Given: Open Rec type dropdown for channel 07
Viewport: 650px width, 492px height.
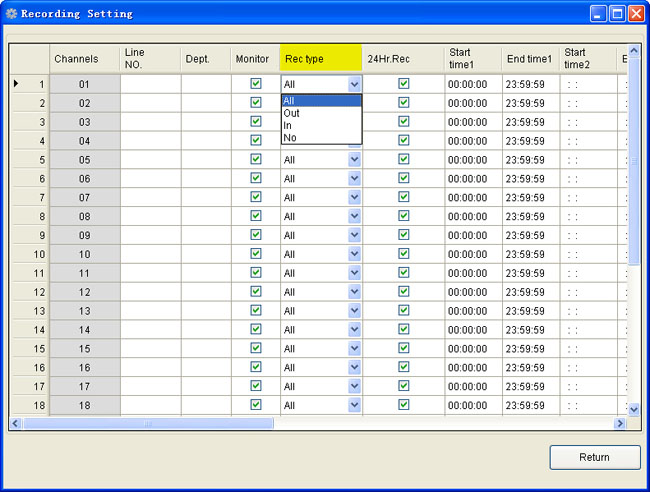Looking at the screenshot, I should pos(354,197).
